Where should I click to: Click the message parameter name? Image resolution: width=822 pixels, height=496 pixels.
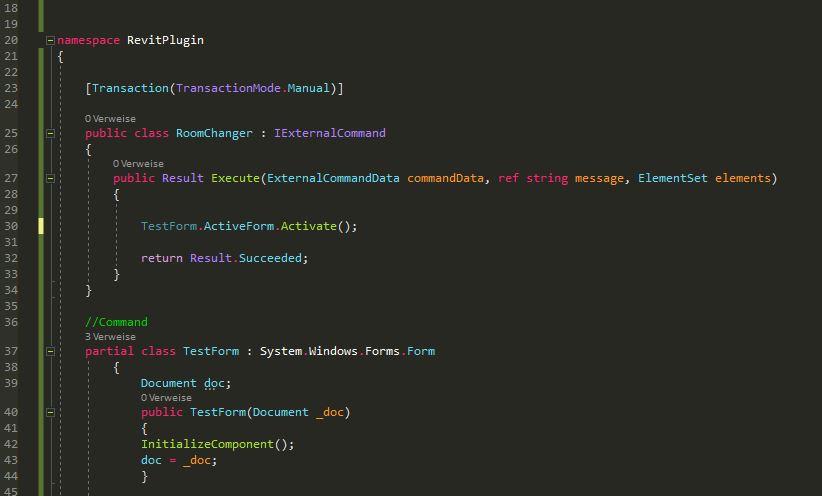click(x=599, y=178)
